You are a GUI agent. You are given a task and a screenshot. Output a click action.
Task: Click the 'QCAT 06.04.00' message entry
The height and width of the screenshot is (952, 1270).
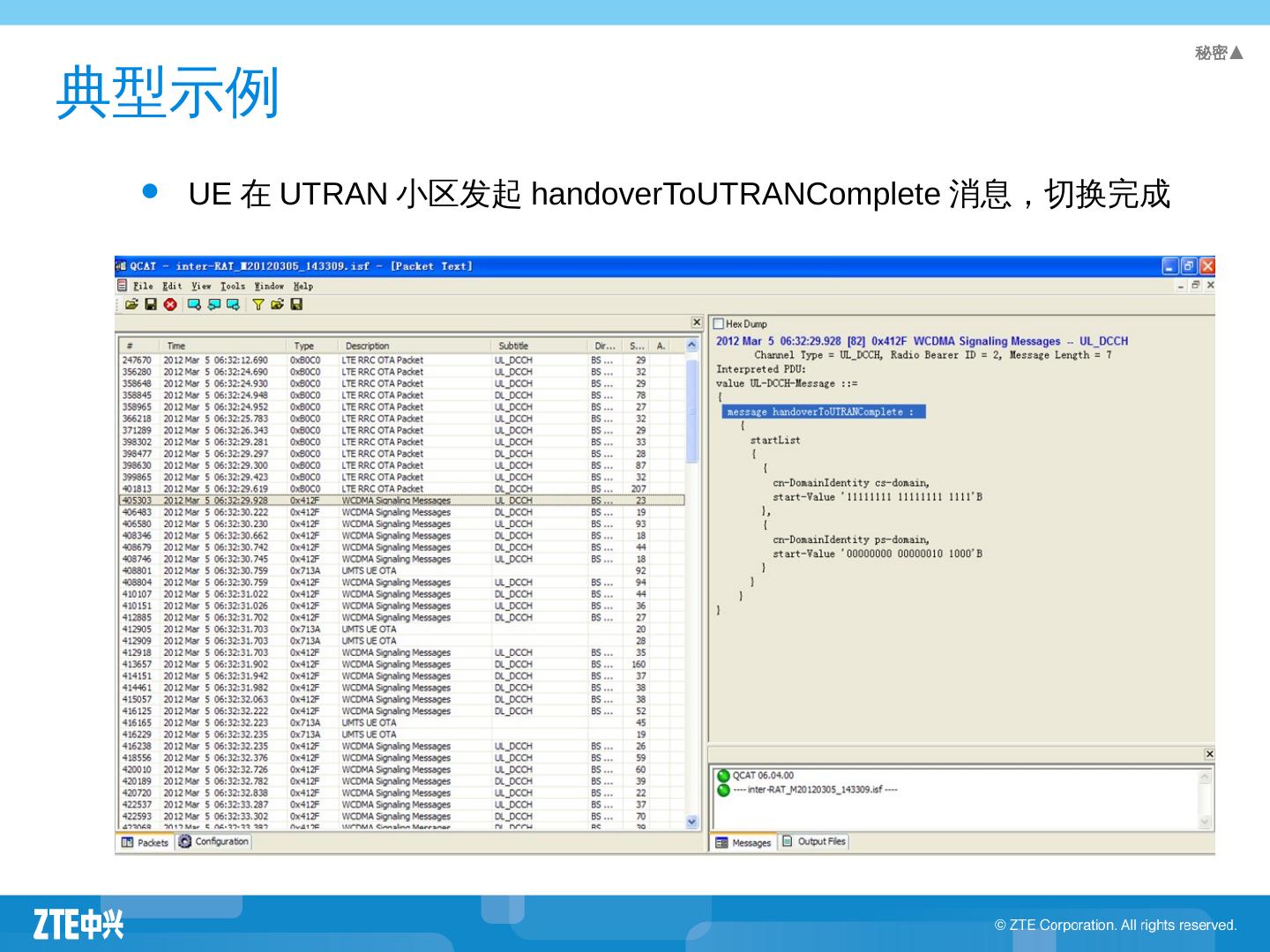[763, 776]
